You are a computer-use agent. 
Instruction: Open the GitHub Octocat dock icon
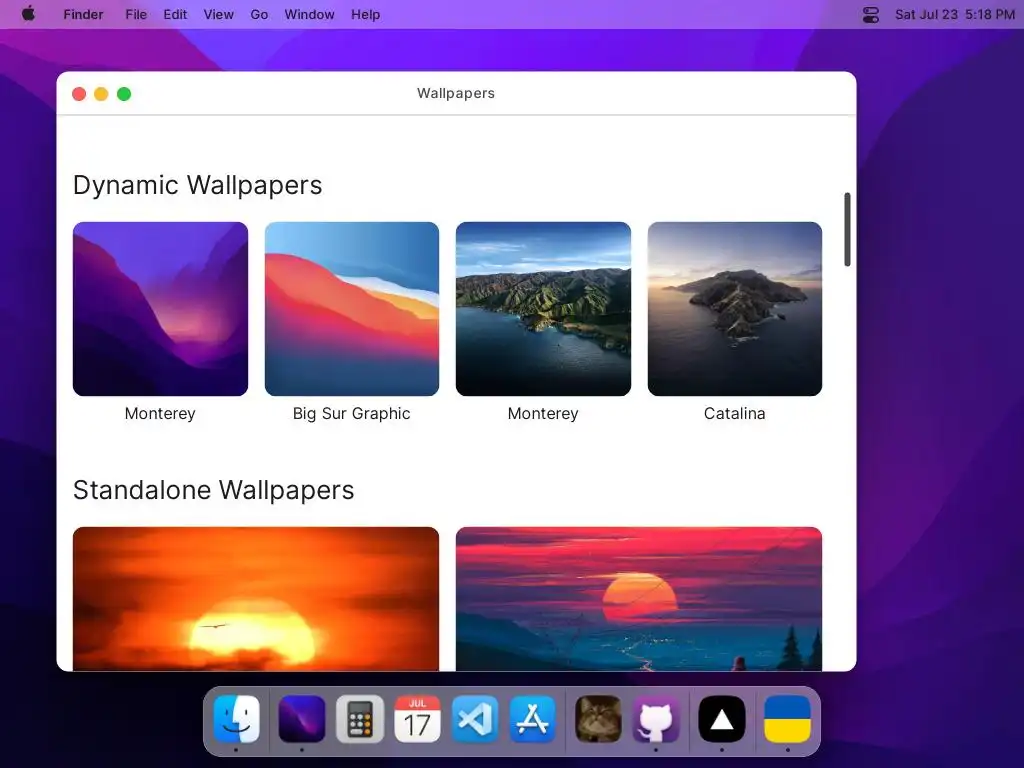tap(656, 719)
